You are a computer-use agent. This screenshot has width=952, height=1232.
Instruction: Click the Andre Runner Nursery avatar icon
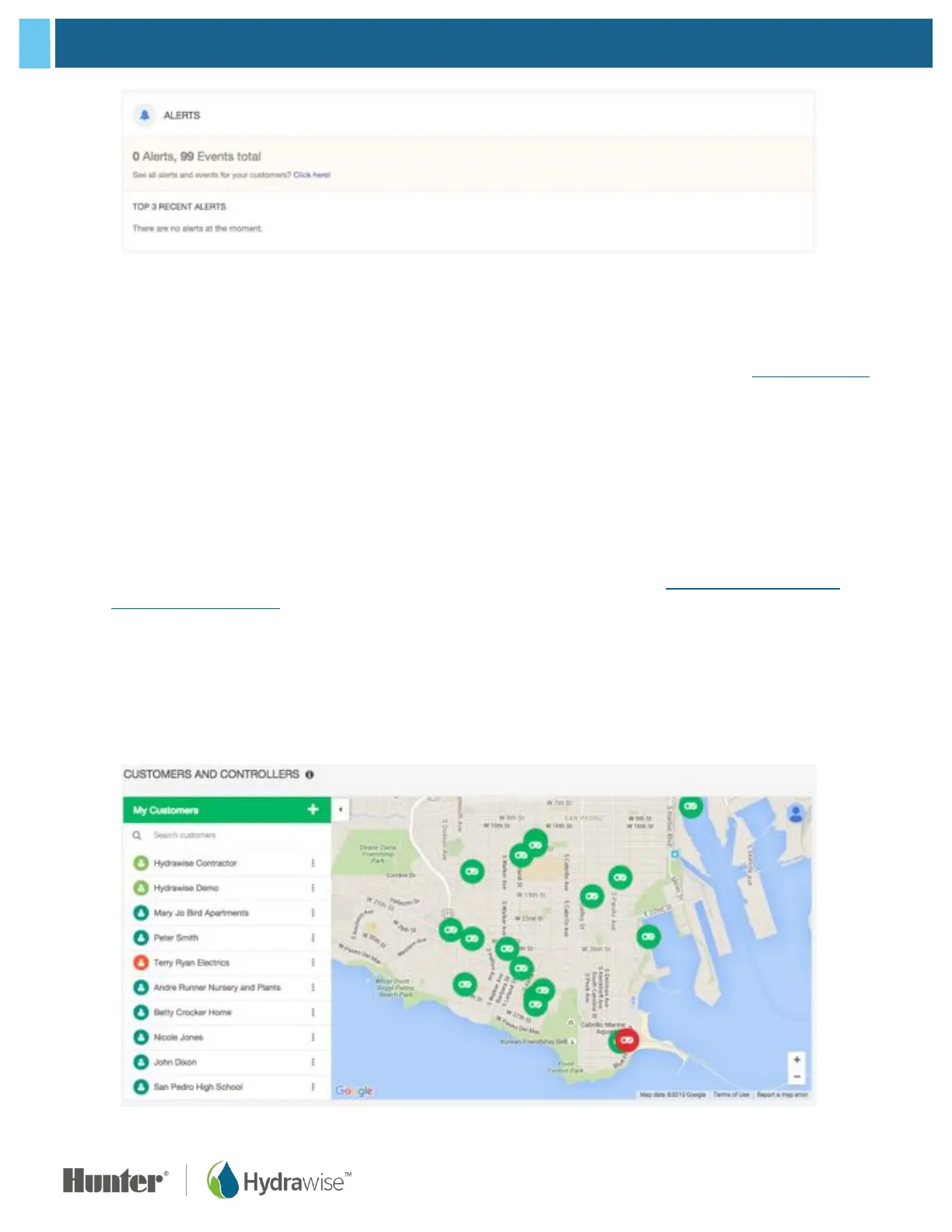point(141,988)
